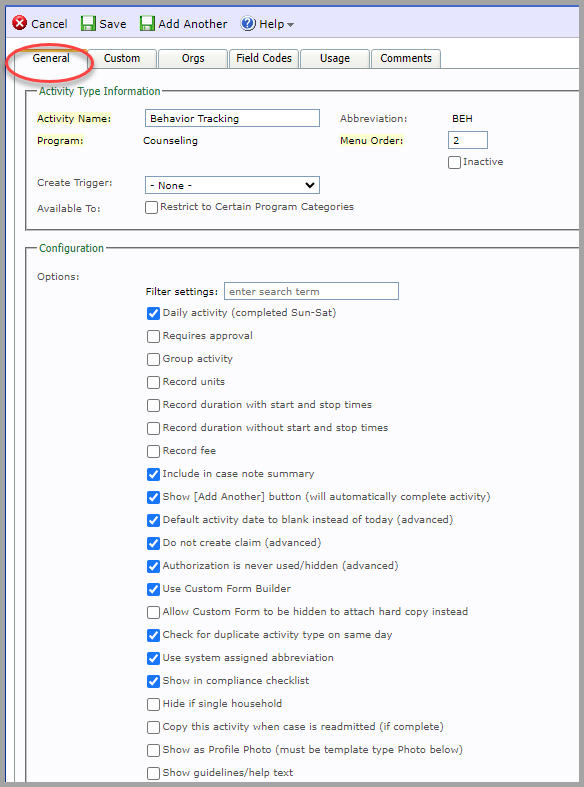Click the Add Another disk icon
Image resolution: width=584 pixels, height=787 pixels.
147,24
